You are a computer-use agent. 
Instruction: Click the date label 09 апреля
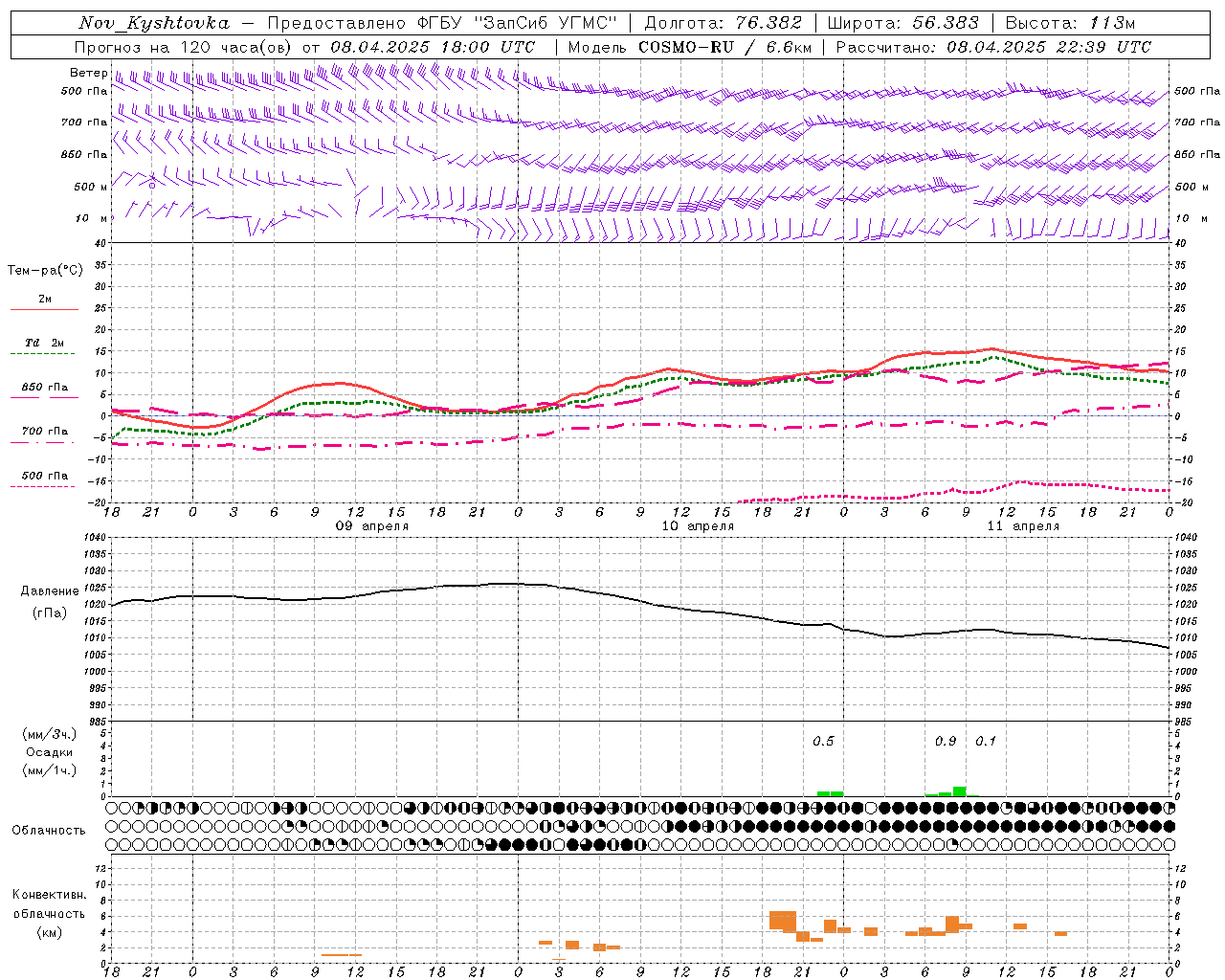point(371,526)
